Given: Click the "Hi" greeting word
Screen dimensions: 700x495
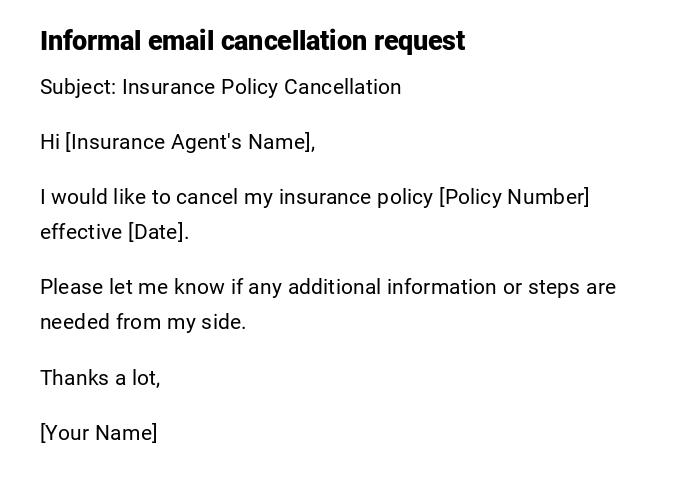Looking at the screenshot, I should tap(50, 142).
